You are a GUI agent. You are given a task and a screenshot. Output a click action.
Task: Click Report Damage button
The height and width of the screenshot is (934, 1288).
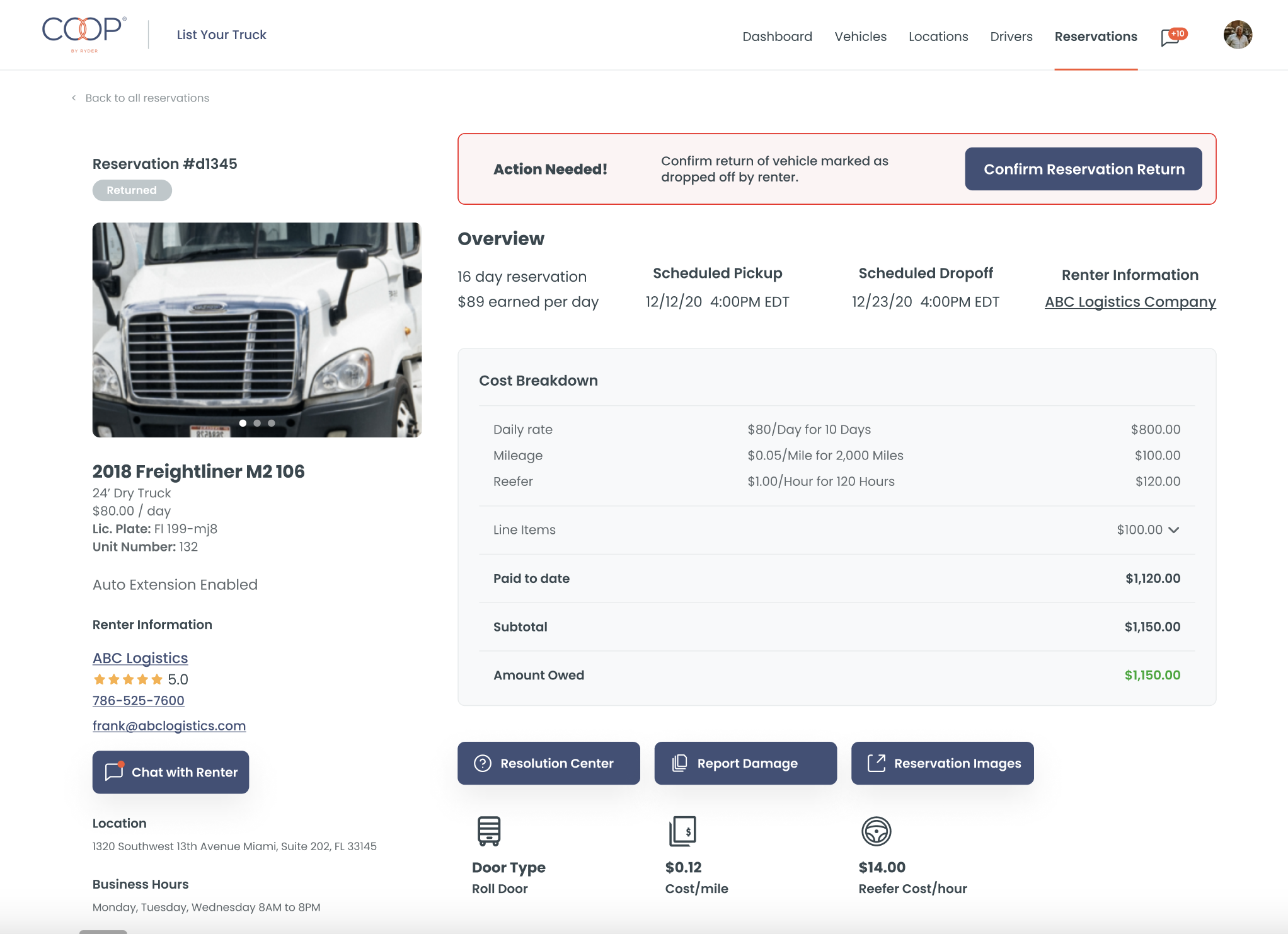click(745, 763)
